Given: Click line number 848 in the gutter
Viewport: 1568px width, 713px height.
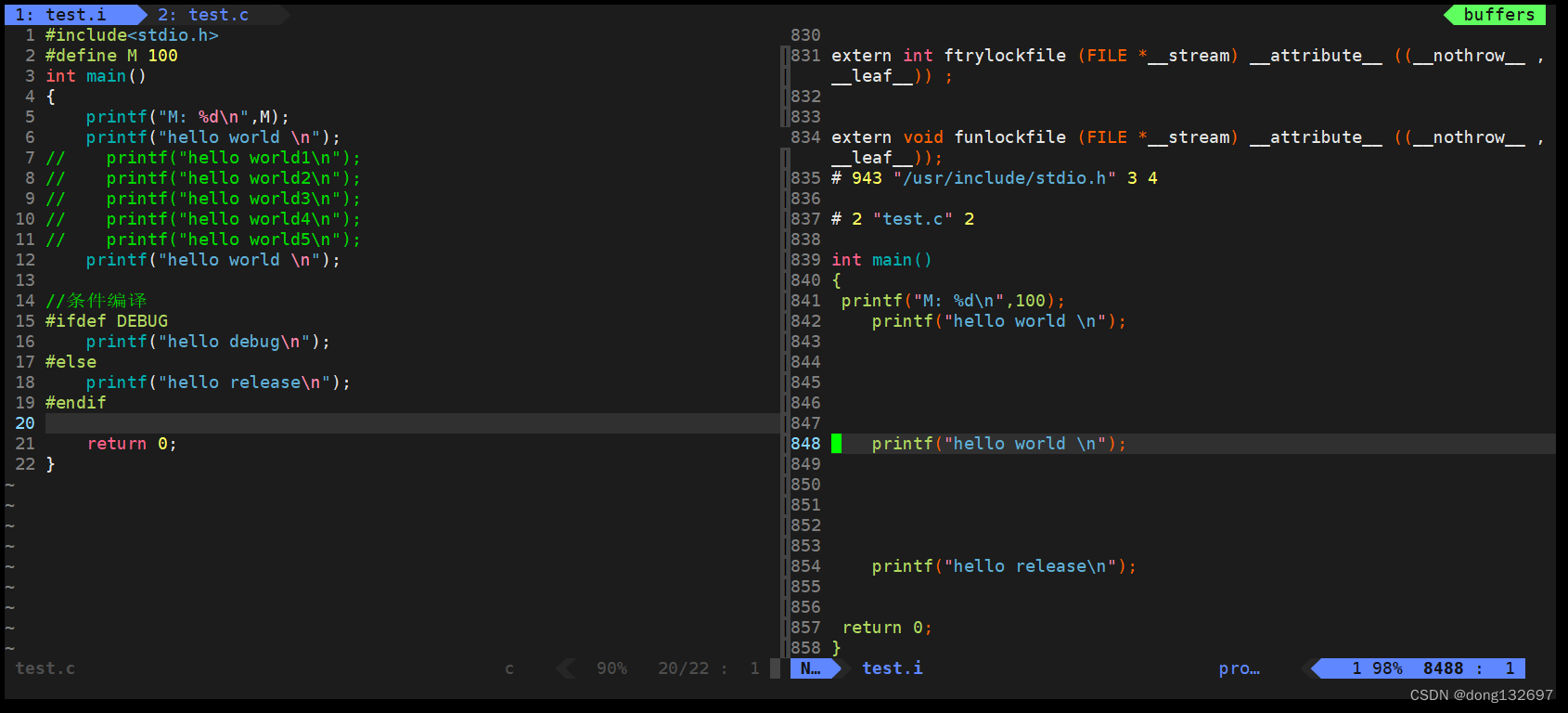Looking at the screenshot, I should [x=805, y=444].
